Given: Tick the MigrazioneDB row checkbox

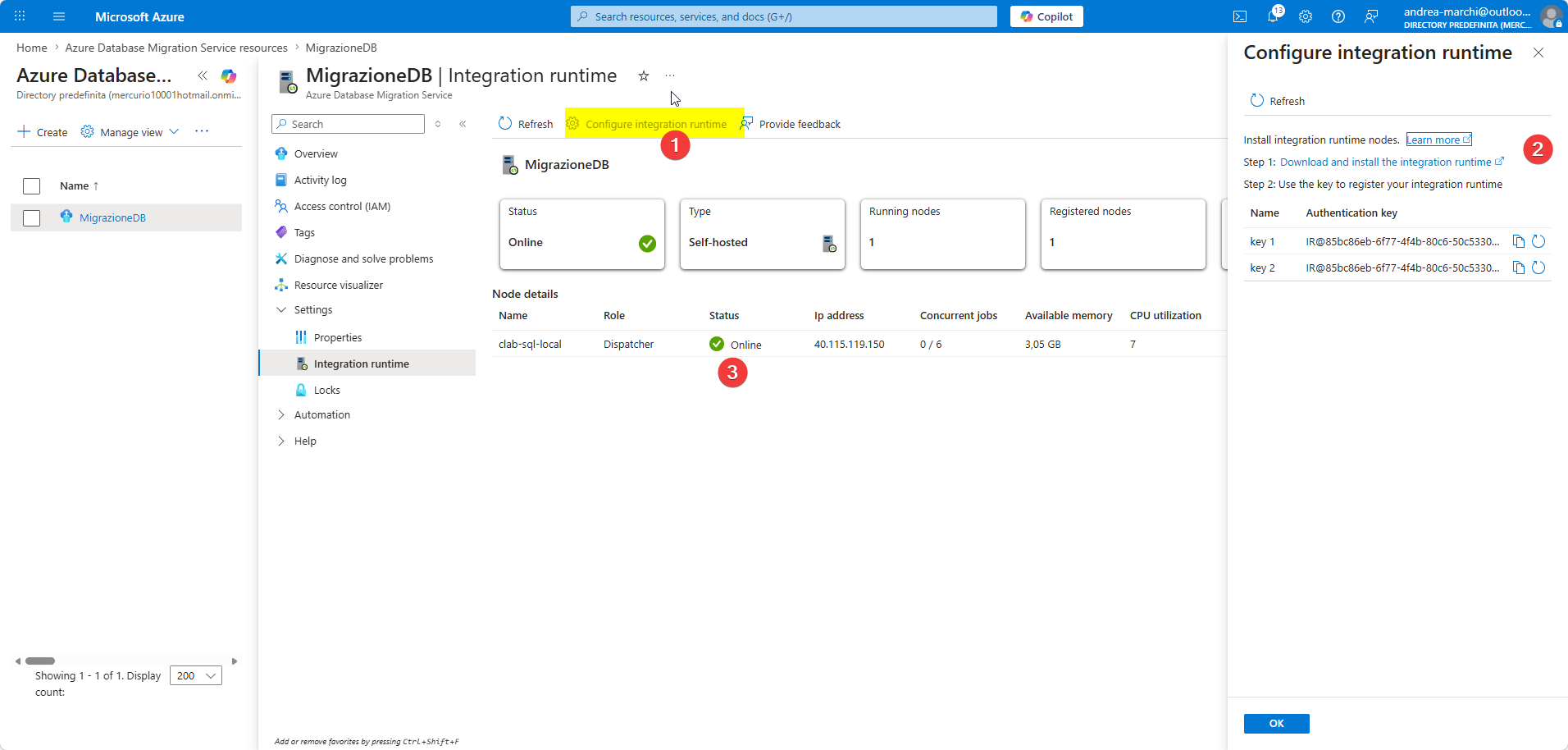Looking at the screenshot, I should coord(32,218).
